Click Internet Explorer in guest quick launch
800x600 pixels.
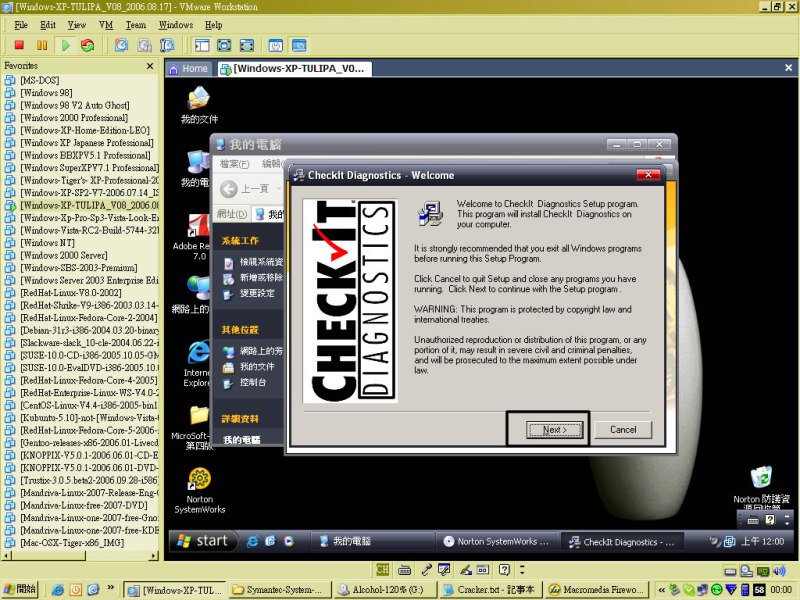[253, 541]
